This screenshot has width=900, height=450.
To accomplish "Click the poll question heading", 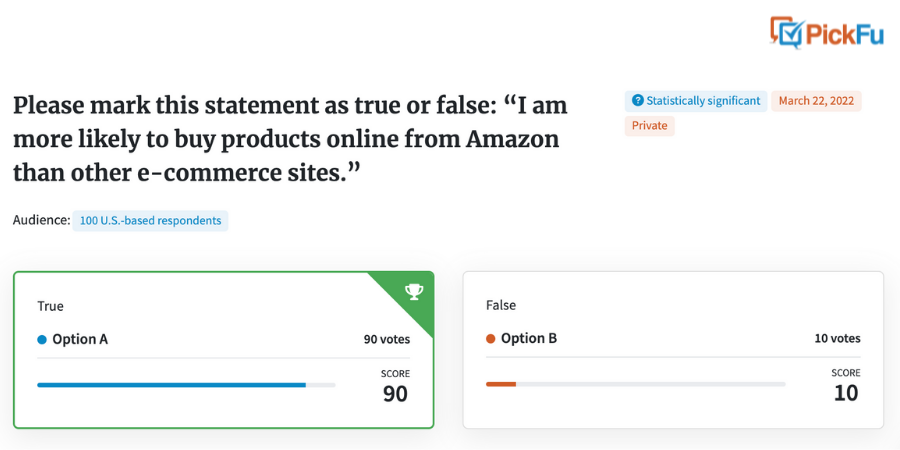I will point(290,139).
